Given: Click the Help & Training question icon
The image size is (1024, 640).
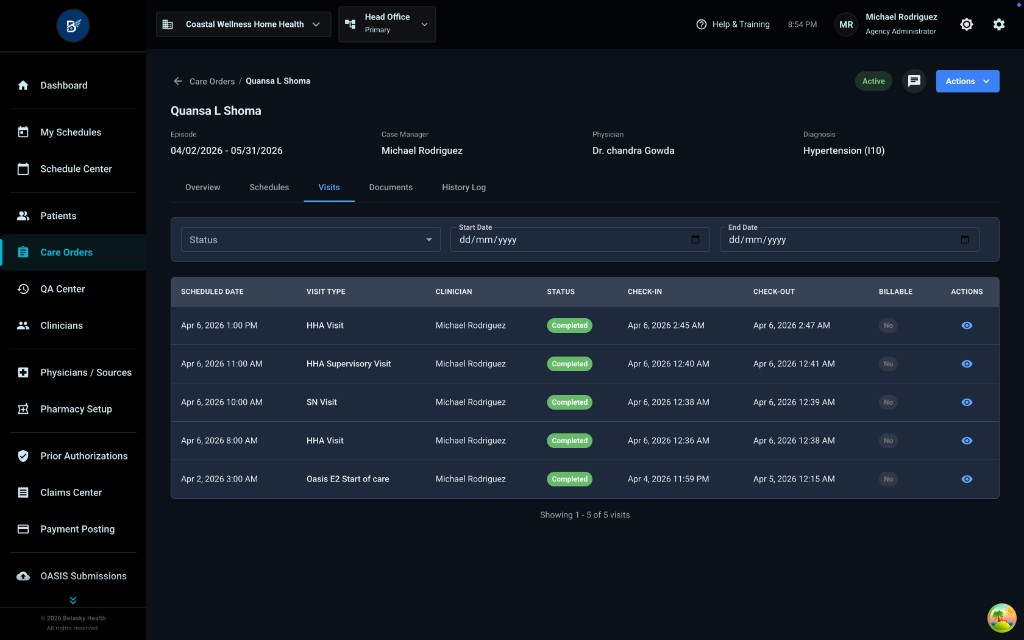Looking at the screenshot, I should click(701, 24).
